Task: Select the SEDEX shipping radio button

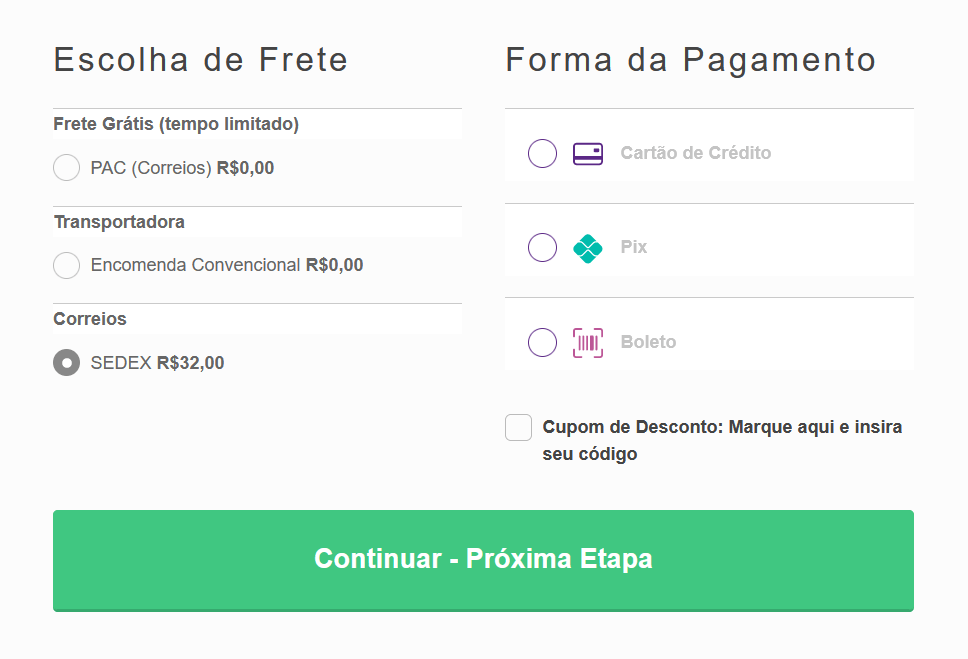Action: 67,363
